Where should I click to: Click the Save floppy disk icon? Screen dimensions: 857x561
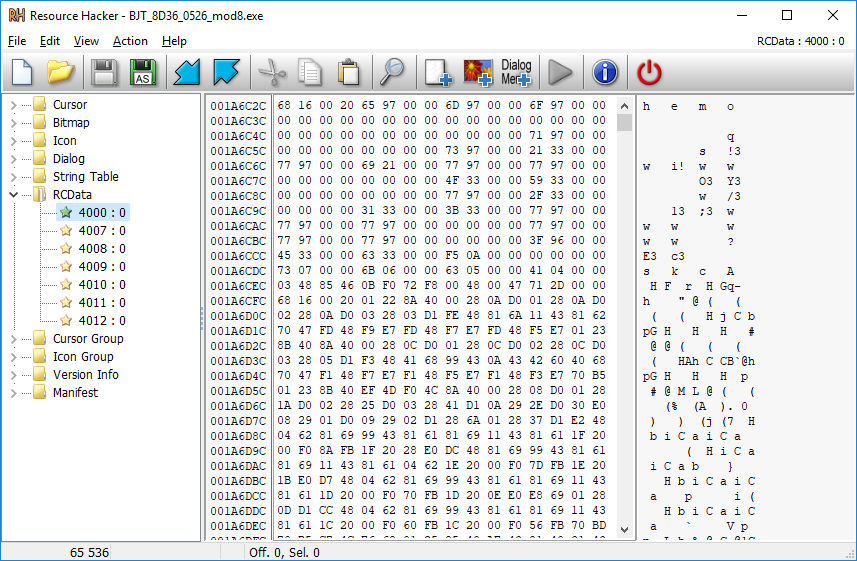pyautogui.click(x=104, y=72)
